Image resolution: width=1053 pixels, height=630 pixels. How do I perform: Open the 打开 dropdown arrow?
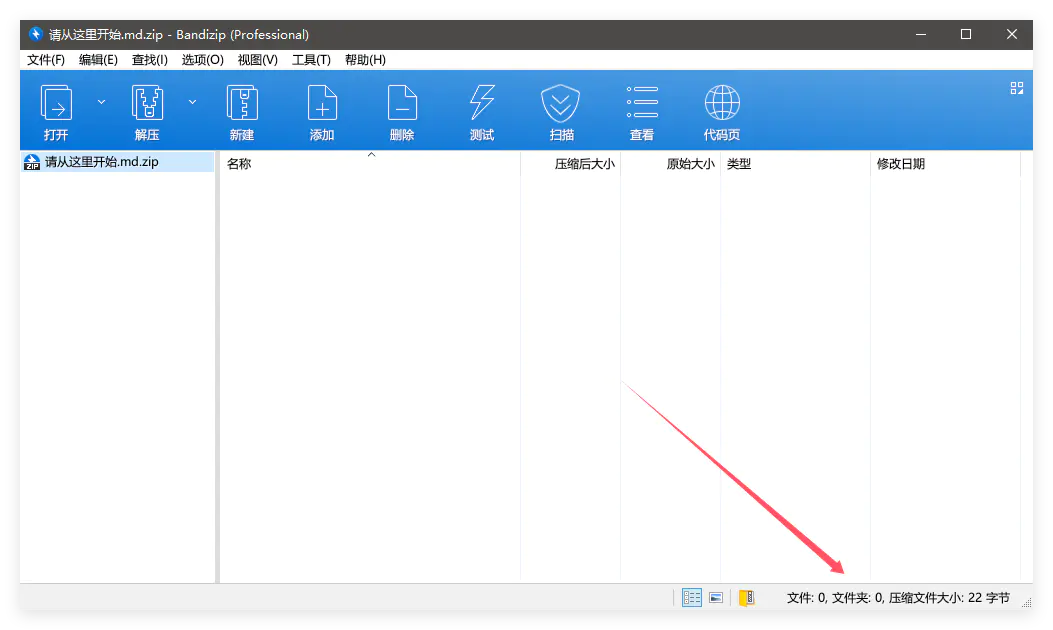pos(101,101)
